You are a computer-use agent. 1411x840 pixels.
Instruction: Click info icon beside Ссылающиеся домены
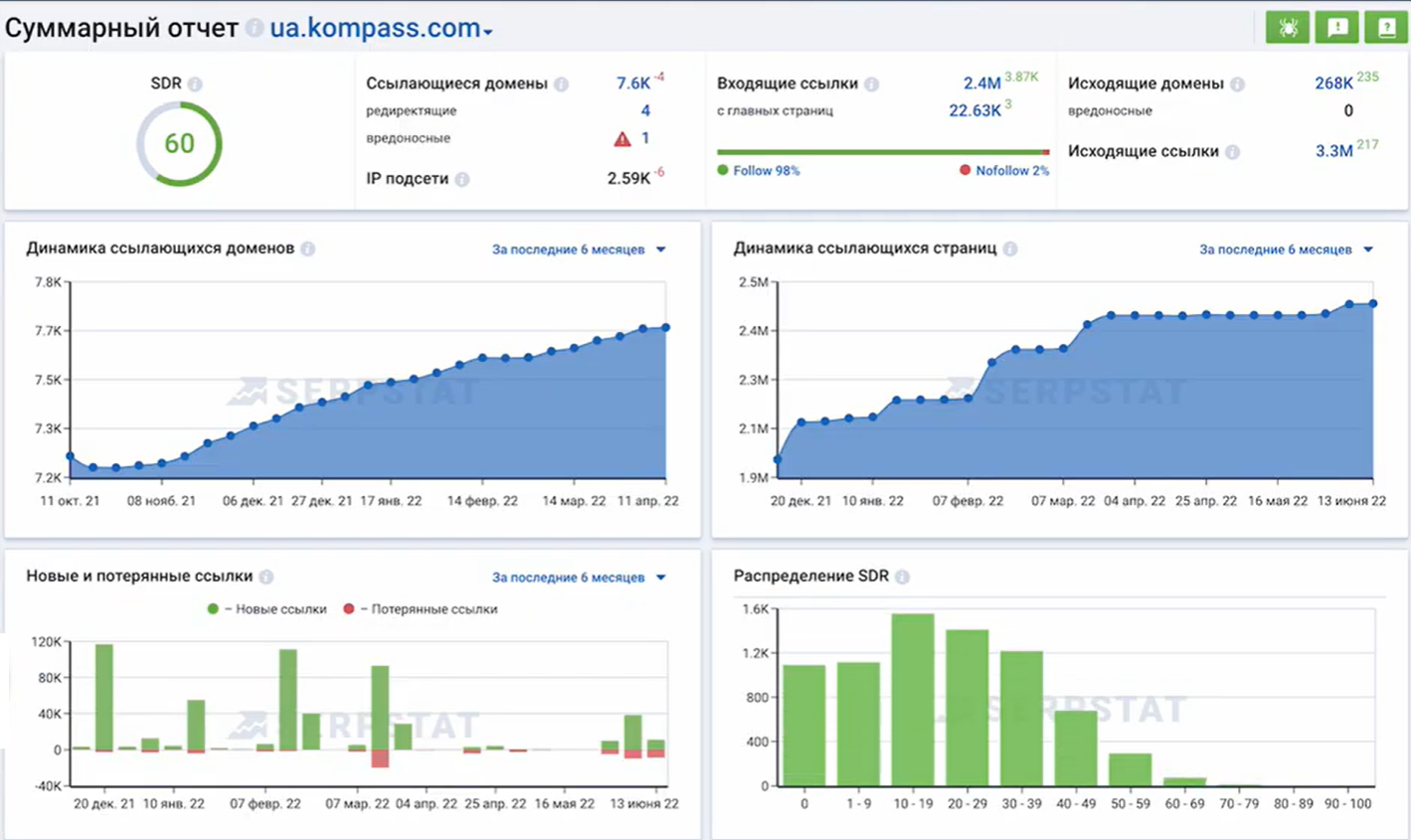click(x=561, y=84)
